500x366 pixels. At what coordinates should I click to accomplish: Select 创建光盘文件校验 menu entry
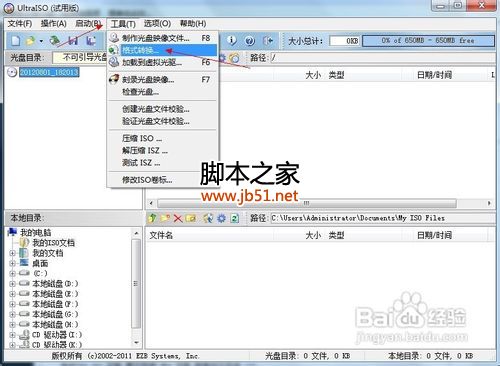pos(163,109)
